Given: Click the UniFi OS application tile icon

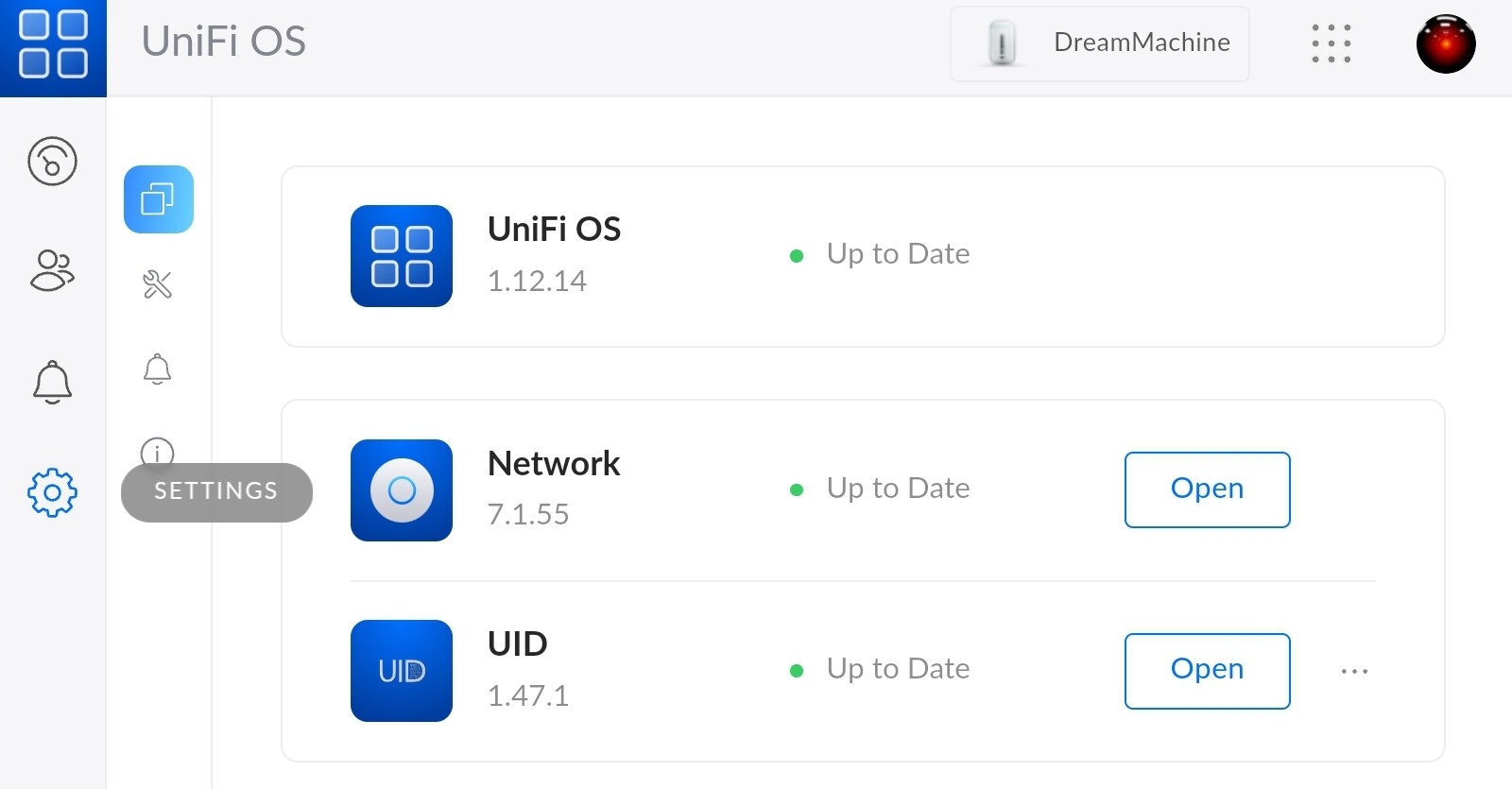Looking at the screenshot, I should pyautogui.click(x=402, y=256).
